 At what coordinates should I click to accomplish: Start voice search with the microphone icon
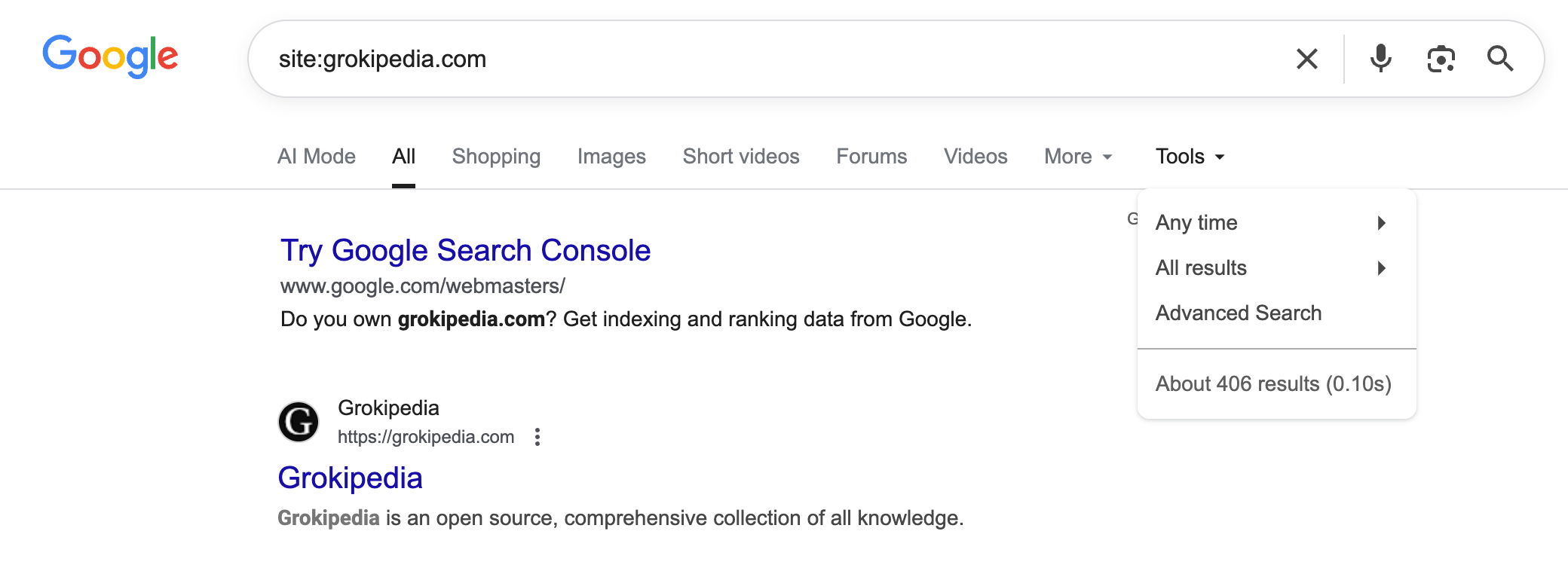[x=1380, y=59]
